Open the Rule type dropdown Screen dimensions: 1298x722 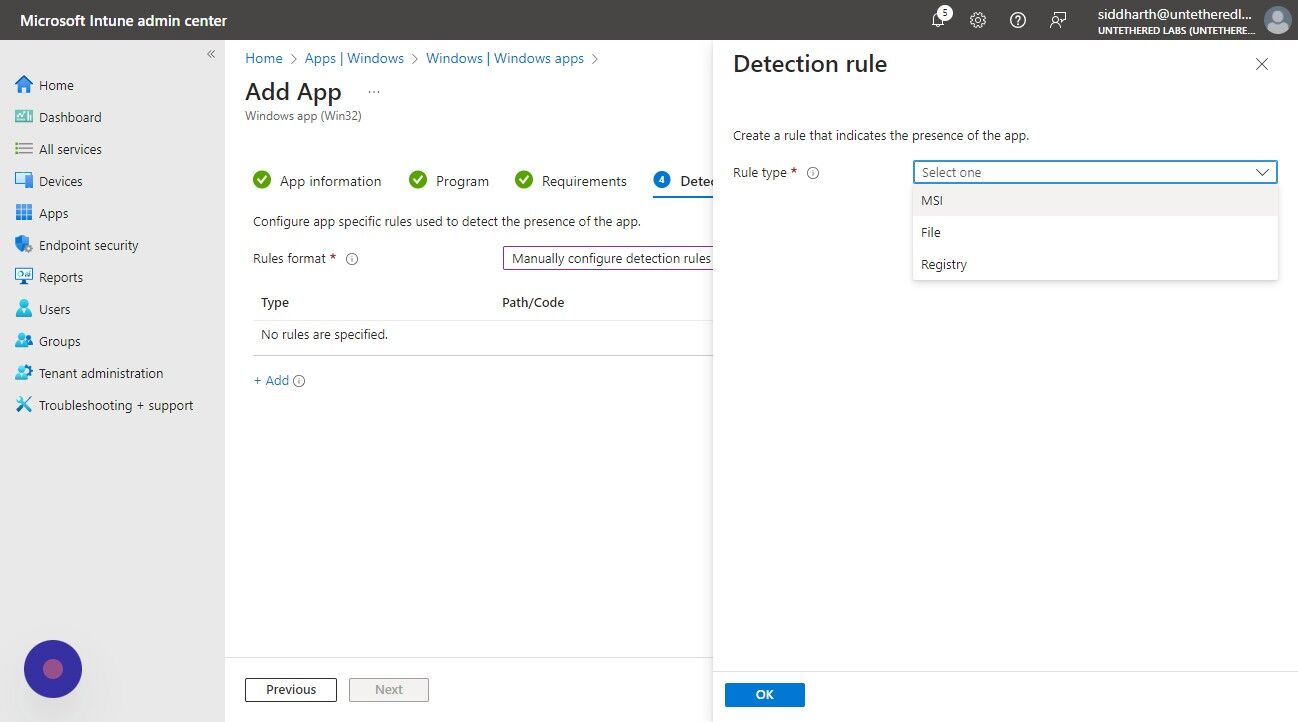click(1094, 172)
